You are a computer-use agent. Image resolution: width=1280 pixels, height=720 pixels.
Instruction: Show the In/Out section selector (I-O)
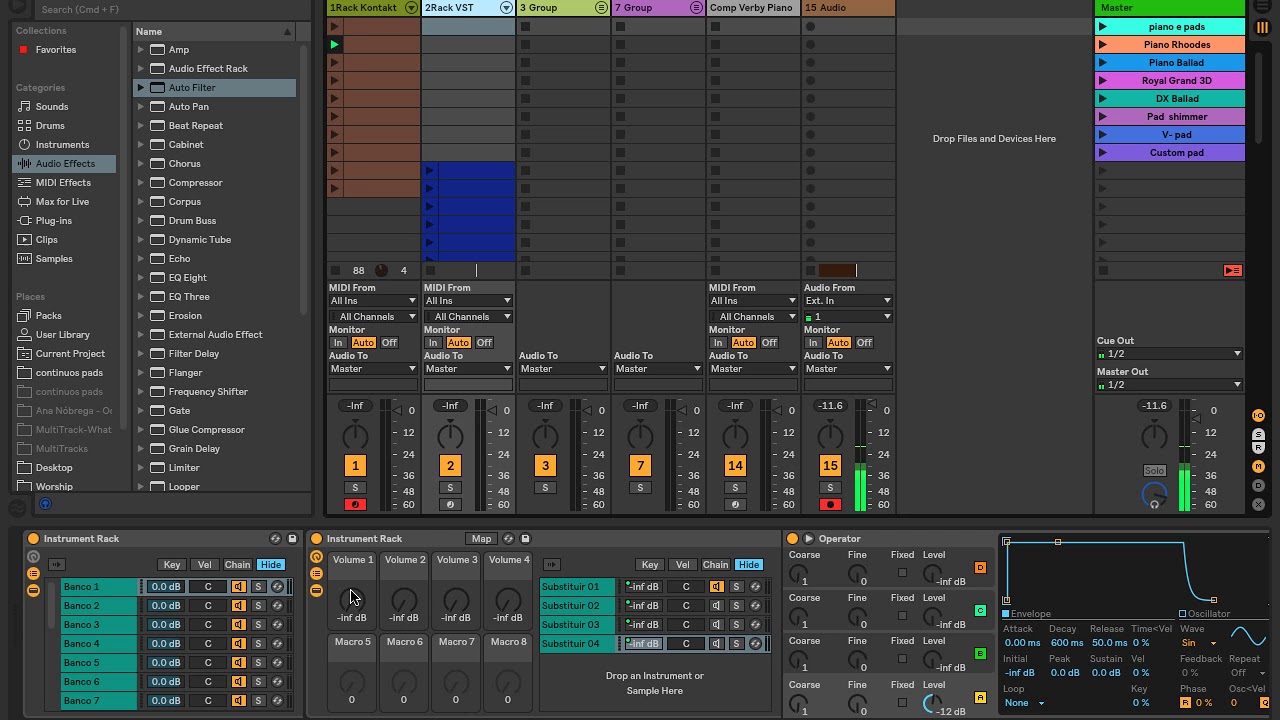(x=1259, y=416)
